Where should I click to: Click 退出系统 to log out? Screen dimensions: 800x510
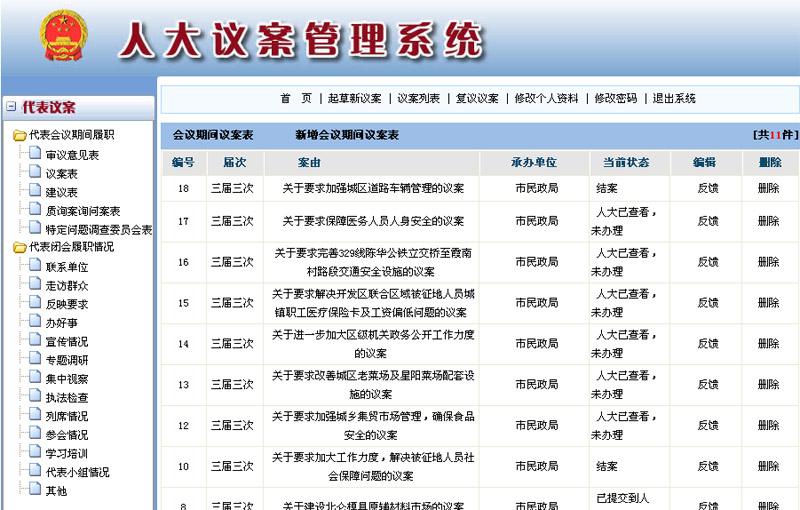pos(674,99)
